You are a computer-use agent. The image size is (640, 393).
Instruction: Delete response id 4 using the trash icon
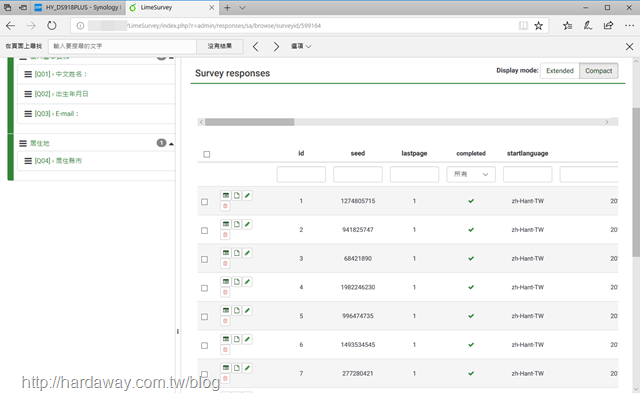(x=225, y=292)
